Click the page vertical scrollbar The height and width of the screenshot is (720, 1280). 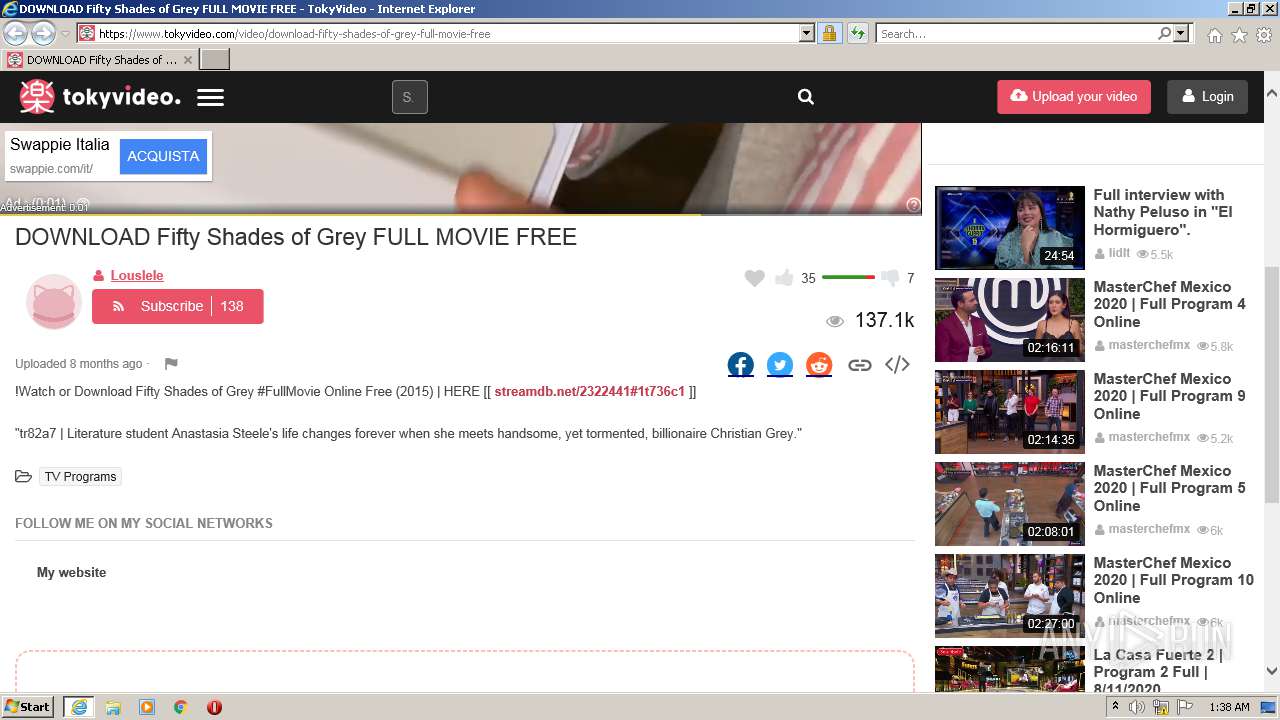click(1272, 382)
